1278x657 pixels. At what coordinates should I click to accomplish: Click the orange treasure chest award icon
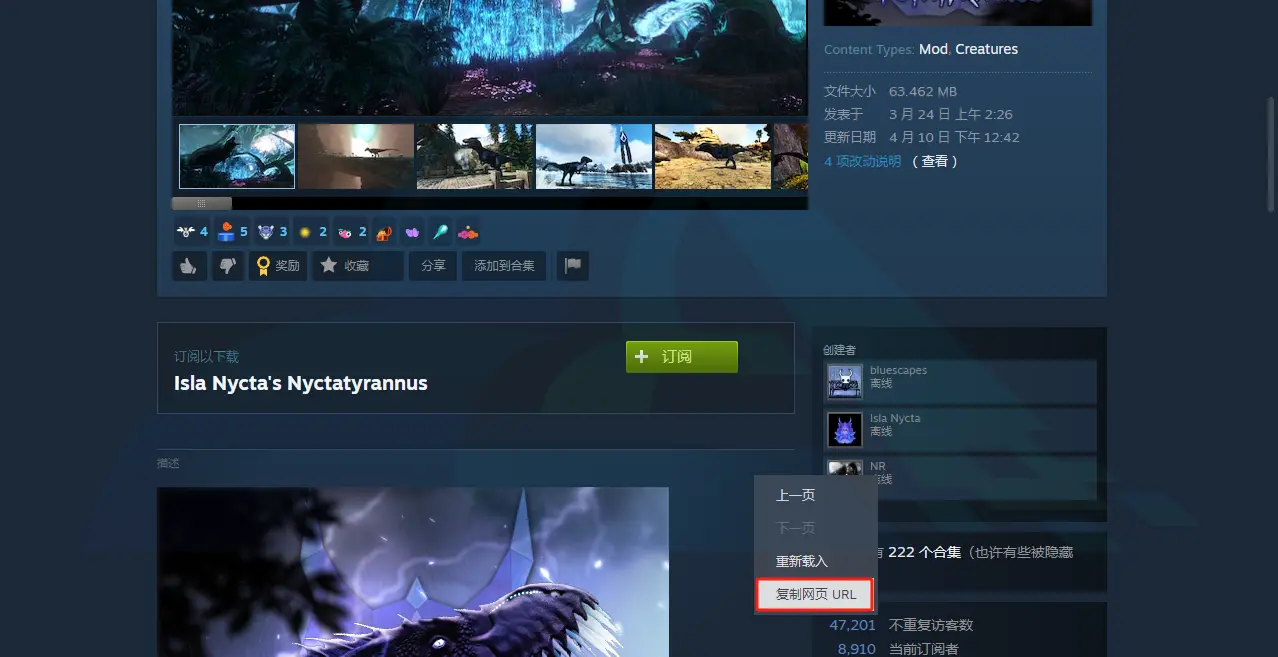pyautogui.click(x=385, y=231)
